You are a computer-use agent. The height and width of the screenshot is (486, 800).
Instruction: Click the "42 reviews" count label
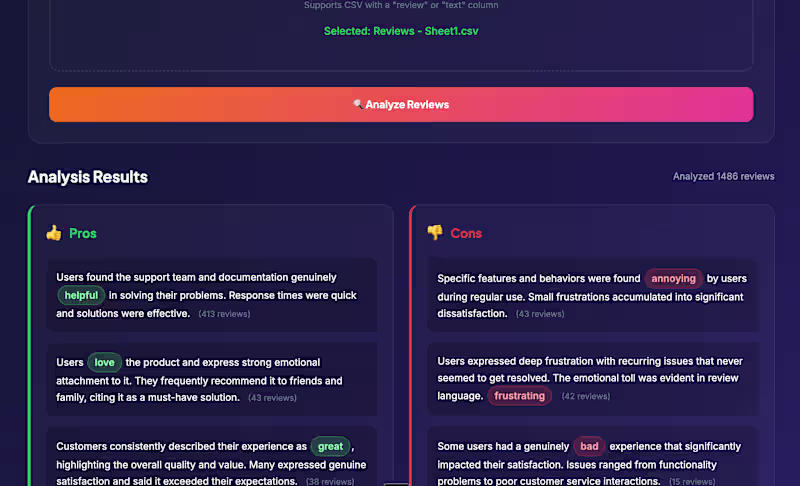point(585,396)
